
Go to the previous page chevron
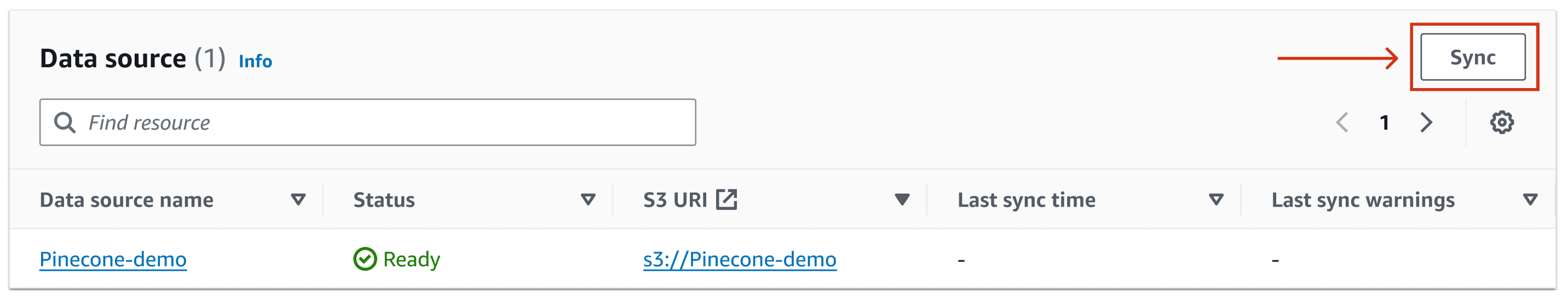1341,123
